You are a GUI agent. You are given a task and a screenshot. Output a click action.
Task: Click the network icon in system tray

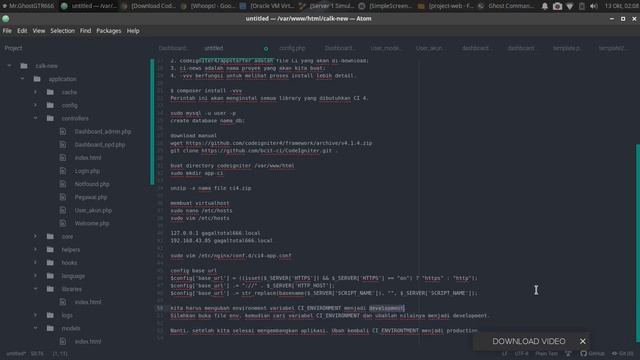tap(570, 6)
